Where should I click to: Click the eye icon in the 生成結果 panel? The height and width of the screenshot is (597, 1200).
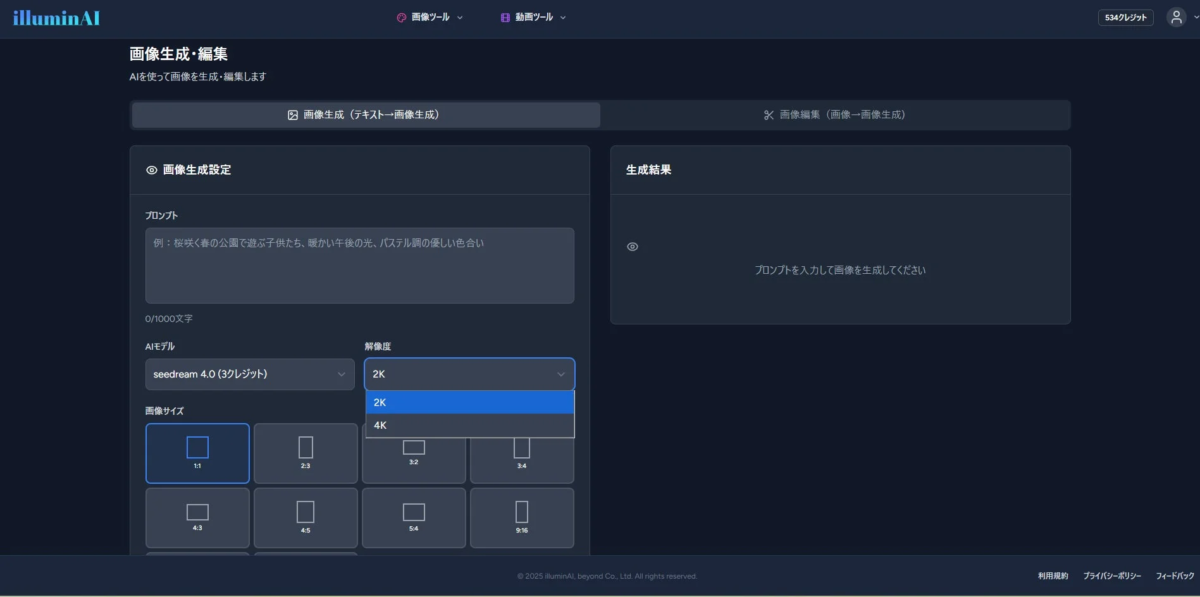tap(632, 246)
